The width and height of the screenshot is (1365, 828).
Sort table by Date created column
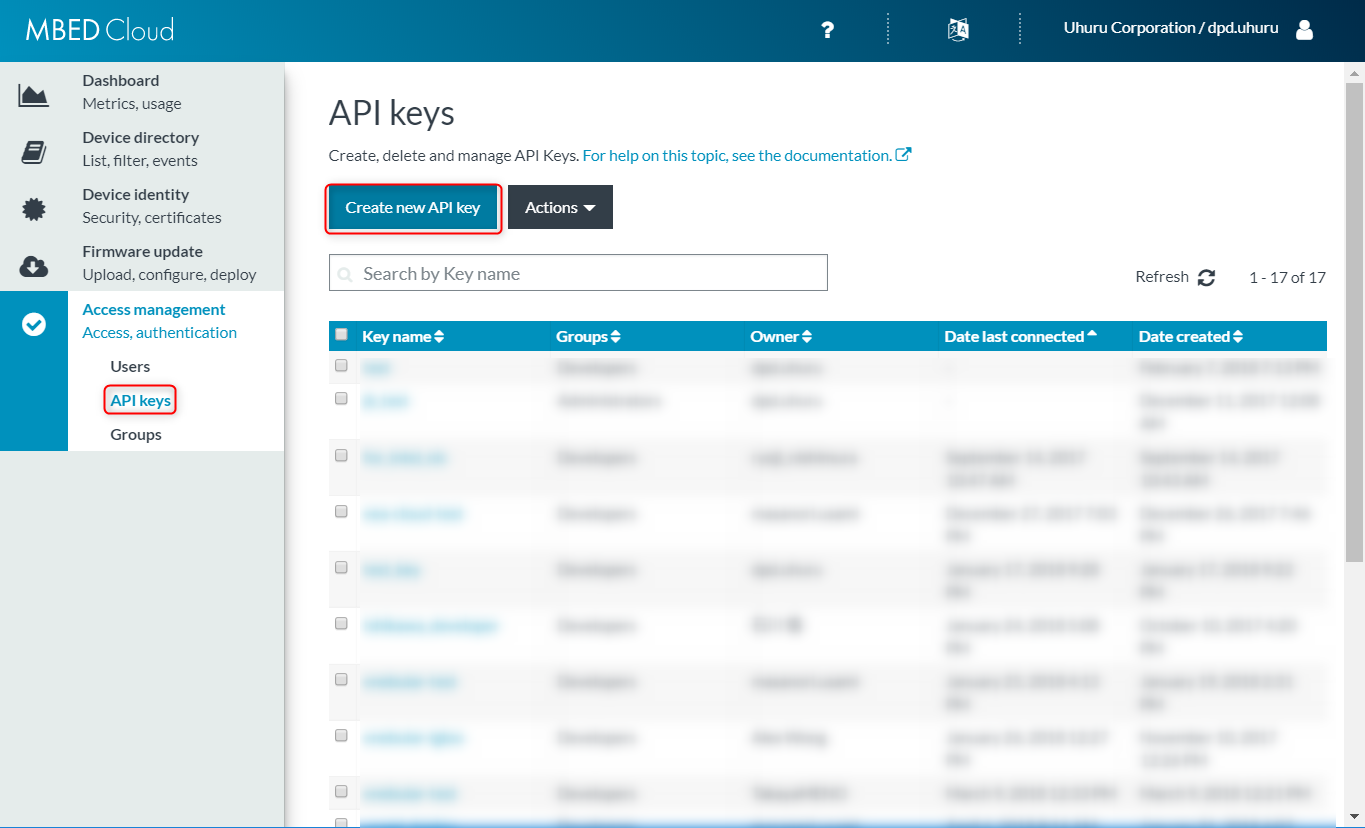[x=1190, y=337]
